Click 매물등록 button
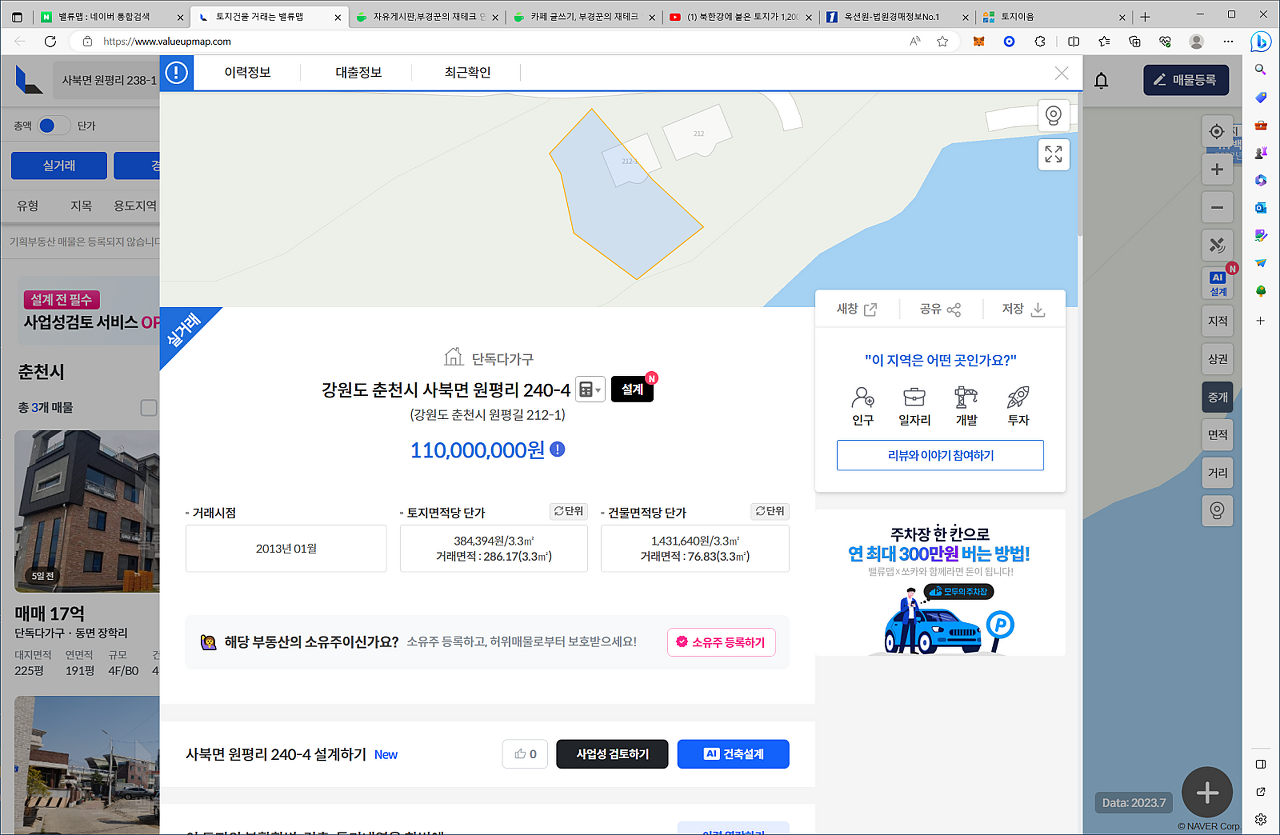The width and height of the screenshot is (1280, 835). click(x=1186, y=80)
